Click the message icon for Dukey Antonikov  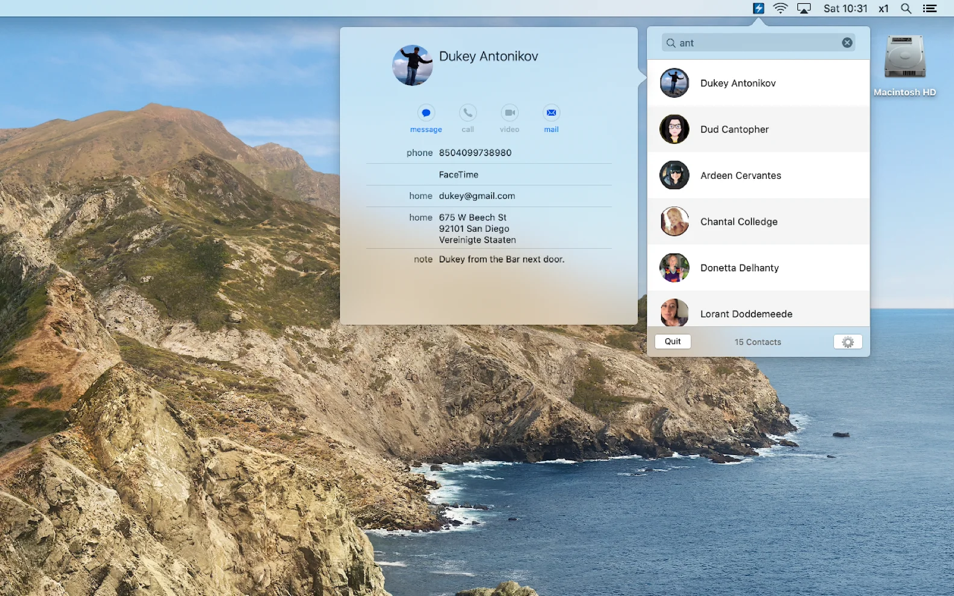(x=426, y=113)
